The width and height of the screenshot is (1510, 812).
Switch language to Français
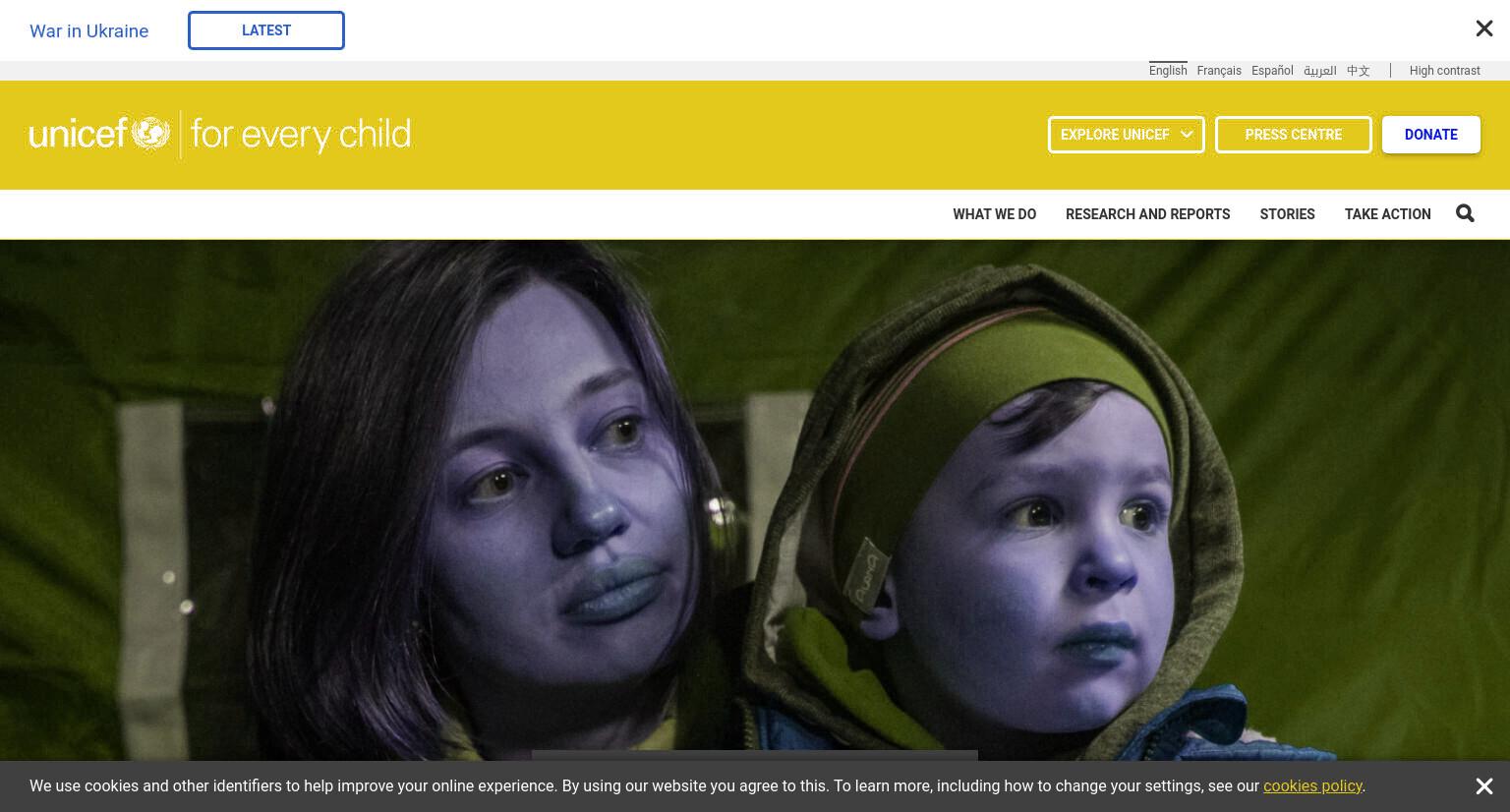[x=1219, y=71]
